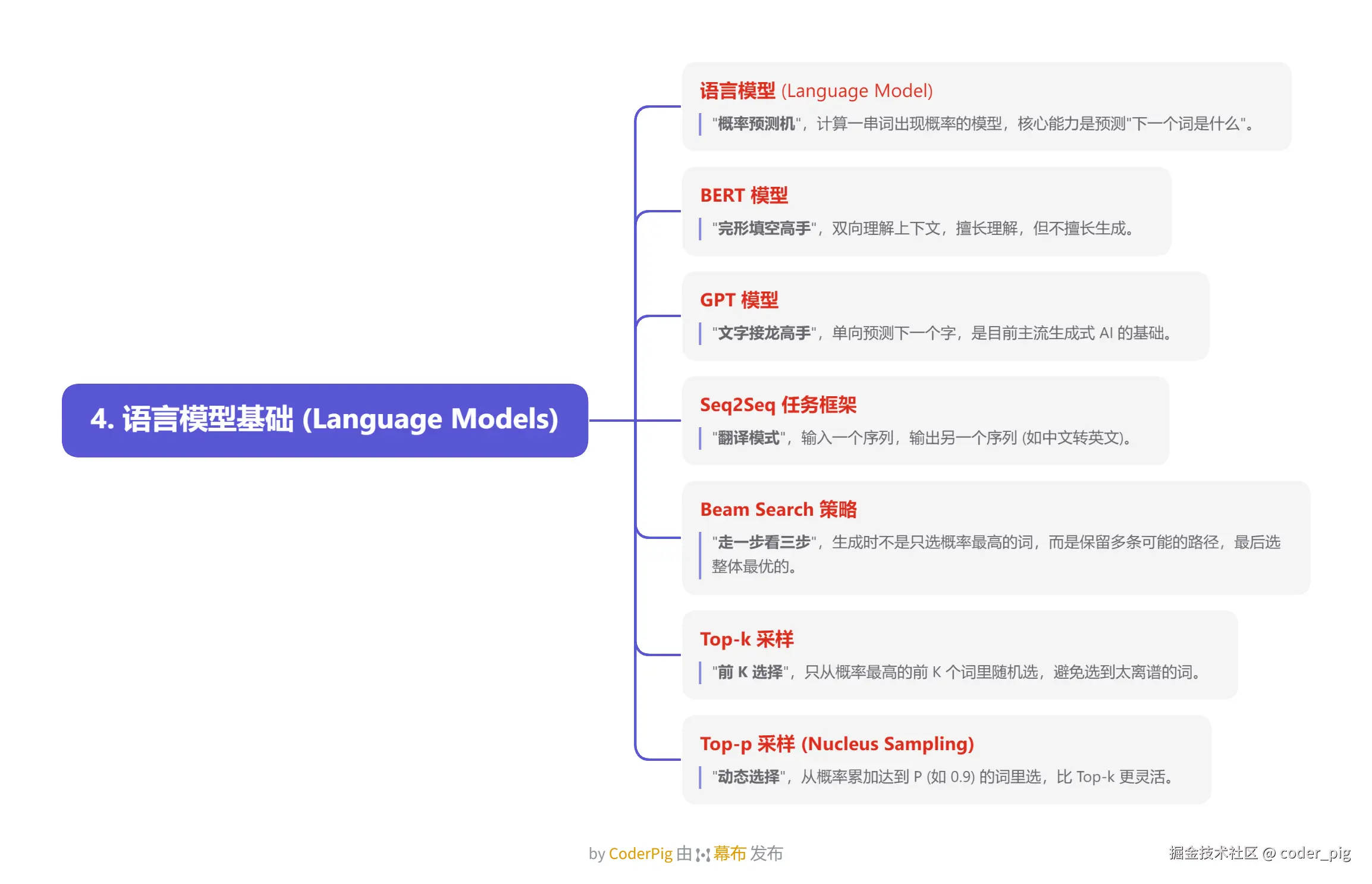The image size is (1372, 884).
Task: Select the 语言模型 (Language Model) node title
Action: point(816,91)
